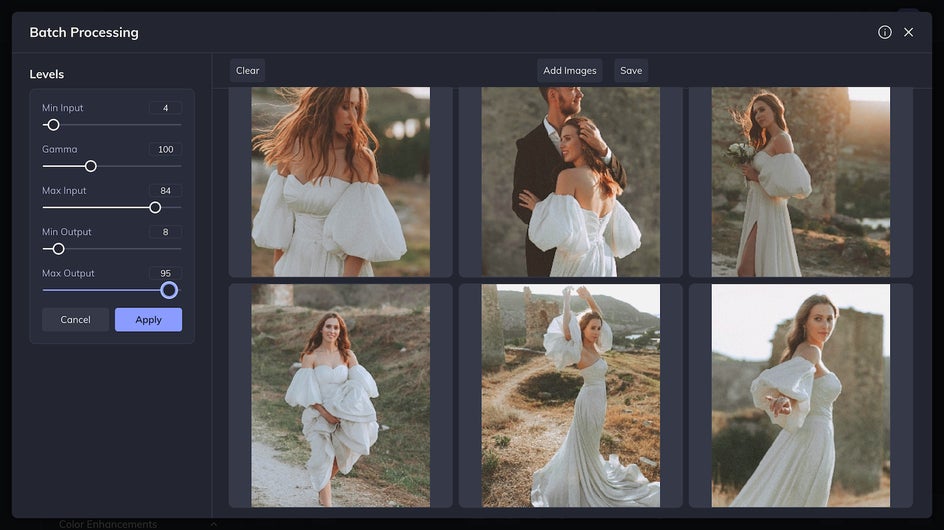Cancel the Levels adjustments
The width and height of the screenshot is (944, 530).
pos(75,320)
